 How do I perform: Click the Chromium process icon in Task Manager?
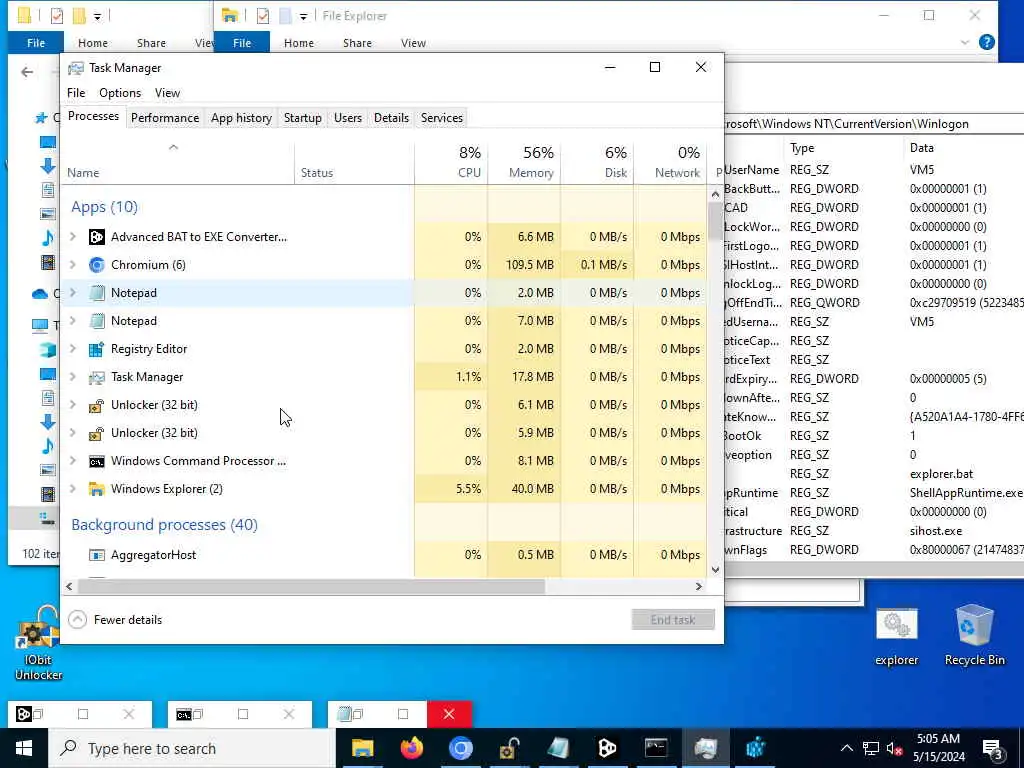97,265
